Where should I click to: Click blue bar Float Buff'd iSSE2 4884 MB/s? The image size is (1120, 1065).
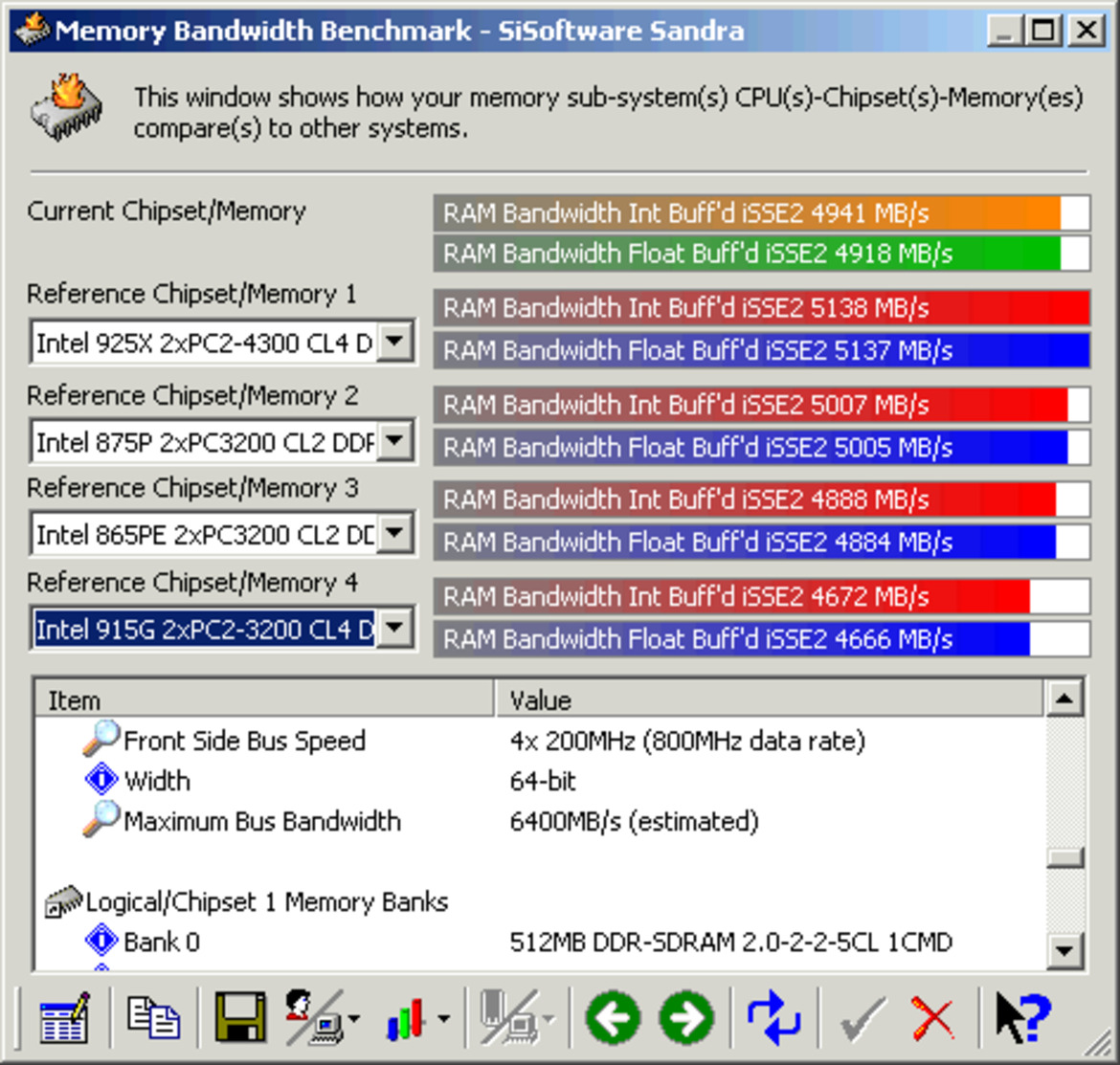761,542
